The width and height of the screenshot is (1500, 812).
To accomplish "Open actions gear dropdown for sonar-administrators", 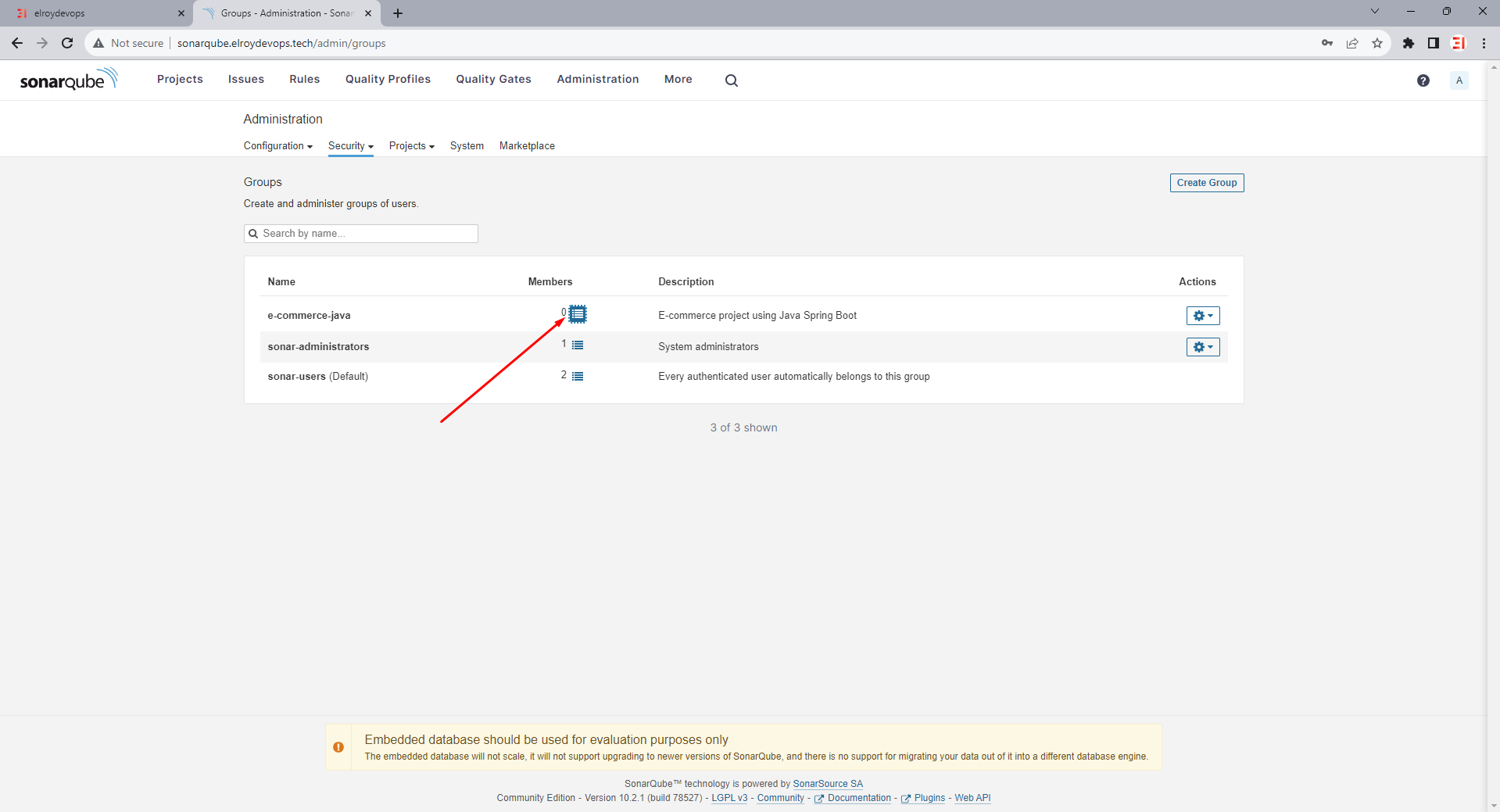I will 1203,347.
